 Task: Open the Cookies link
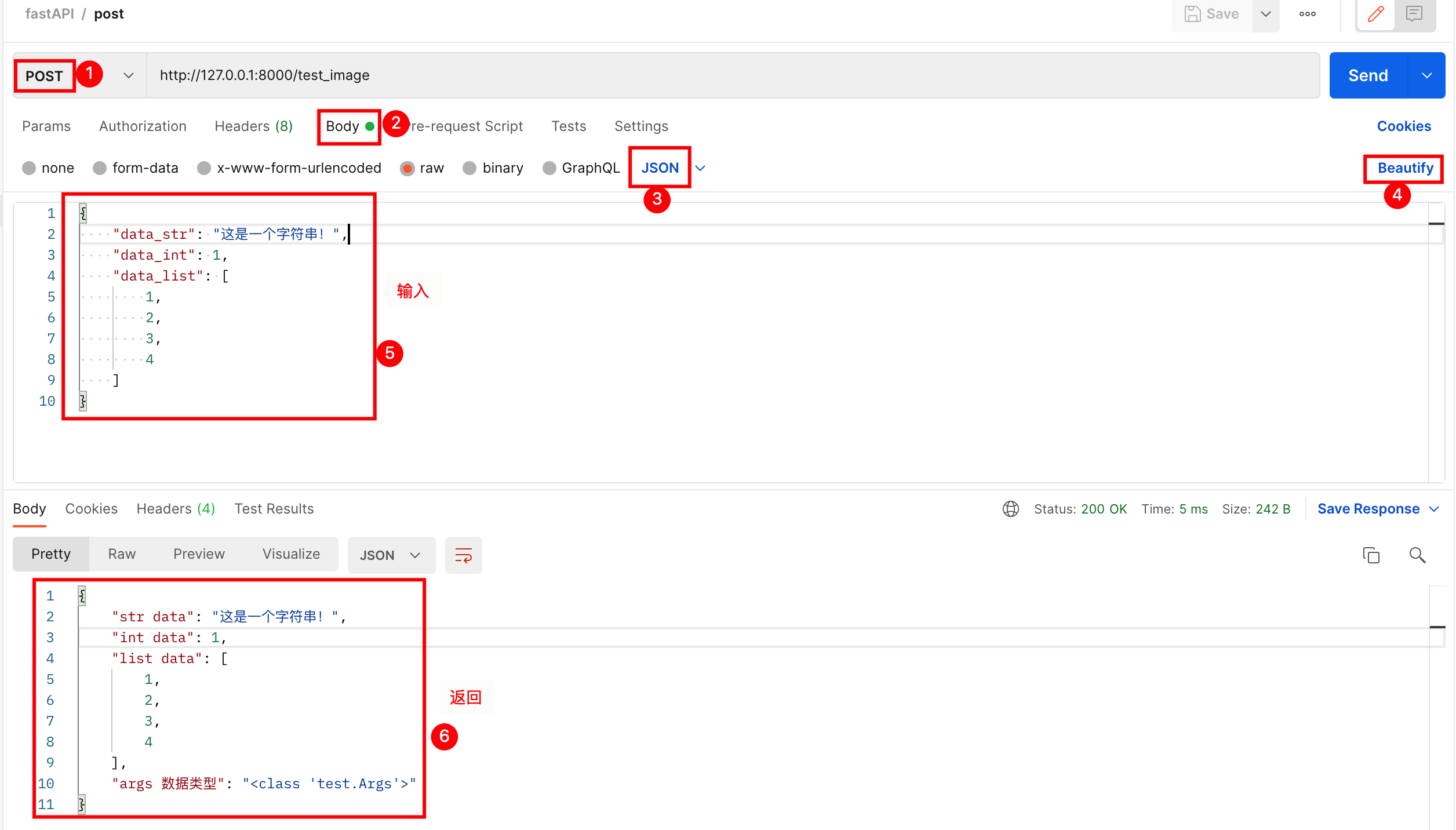click(1403, 126)
